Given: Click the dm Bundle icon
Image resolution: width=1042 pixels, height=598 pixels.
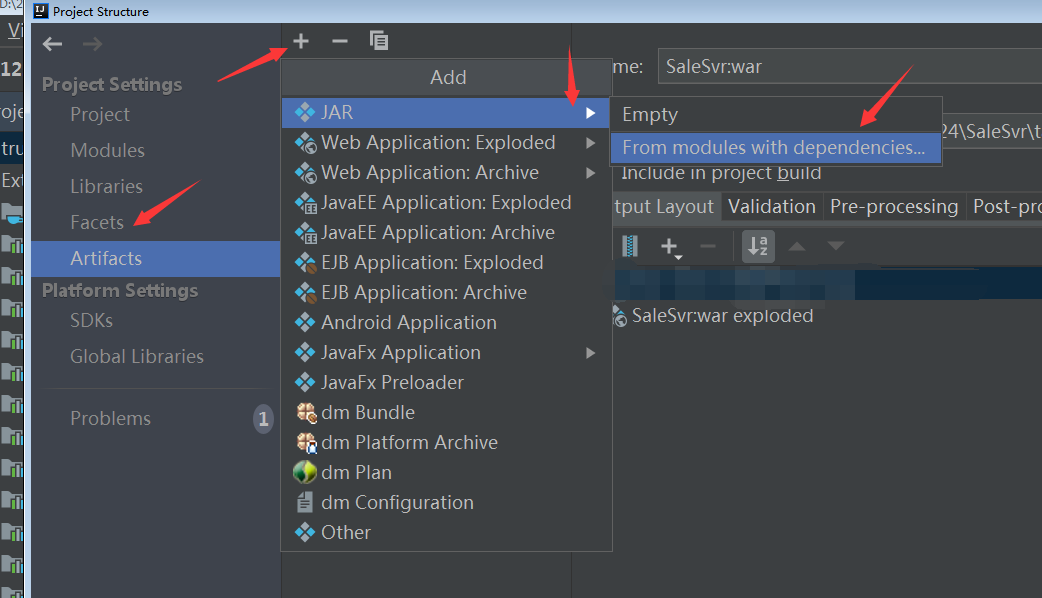Looking at the screenshot, I should [x=306, y=413].
